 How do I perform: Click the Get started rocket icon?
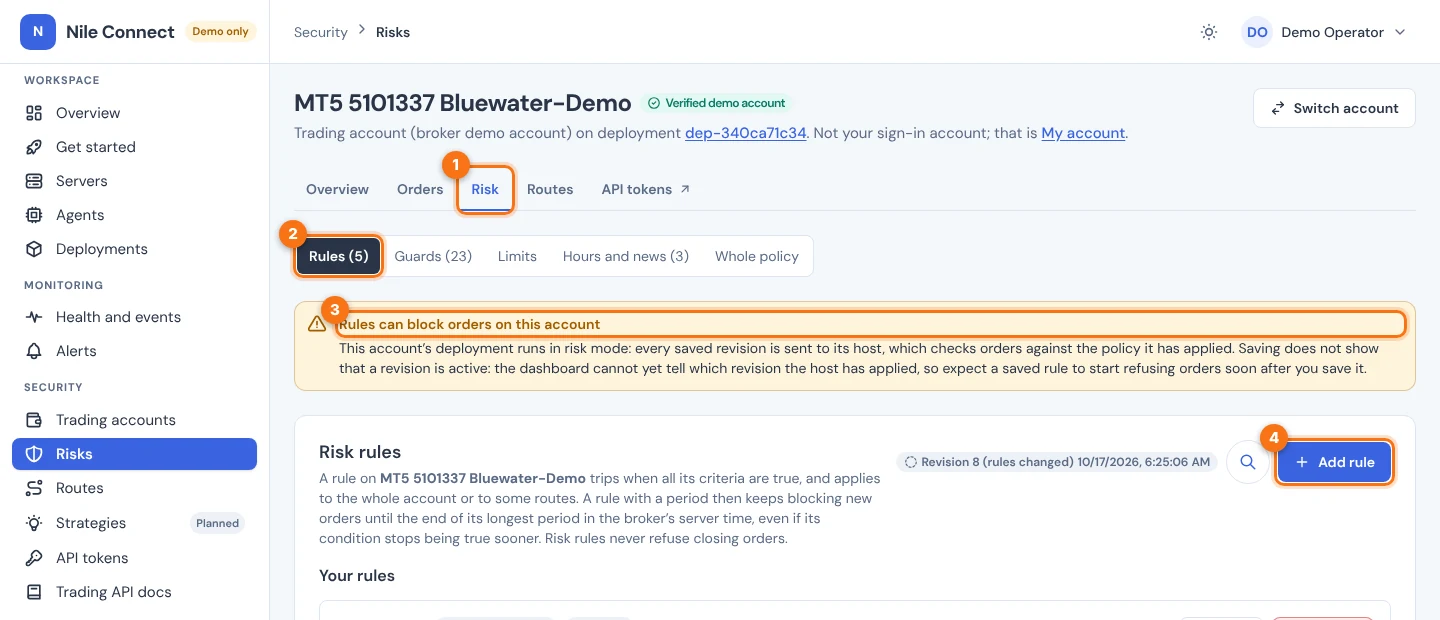[x=34, y=147]
